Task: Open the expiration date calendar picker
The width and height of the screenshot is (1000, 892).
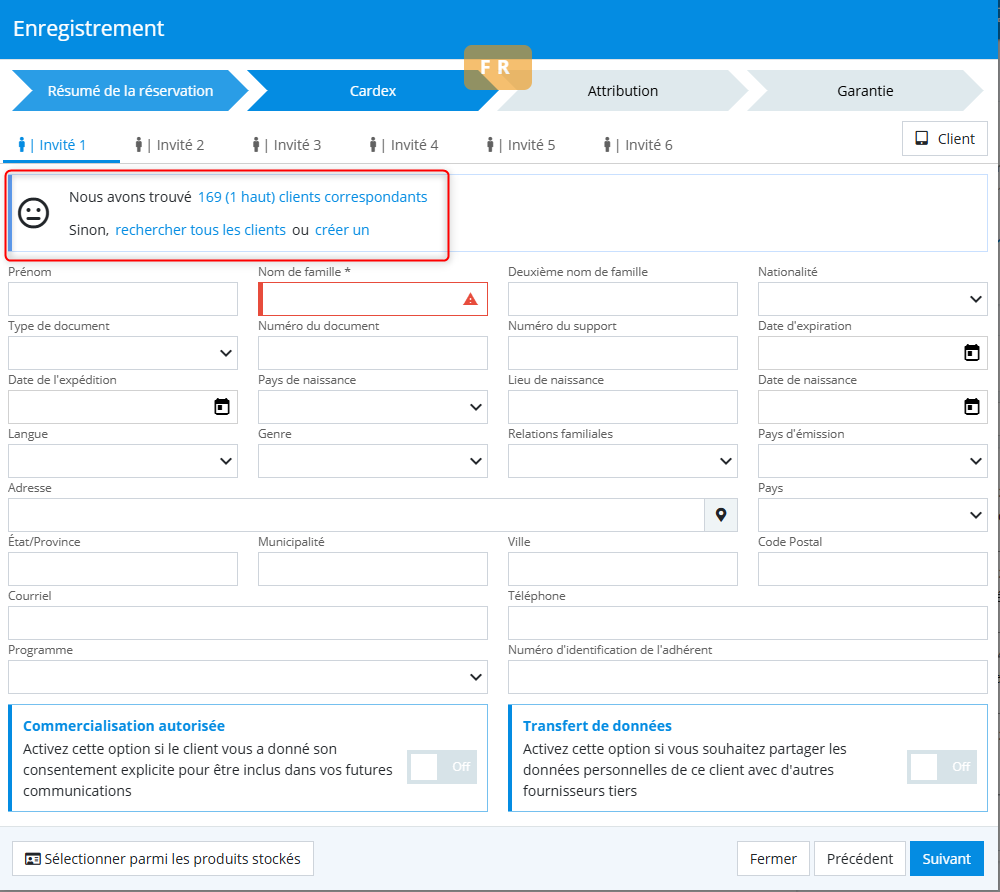Action: (x=970, y=353)
